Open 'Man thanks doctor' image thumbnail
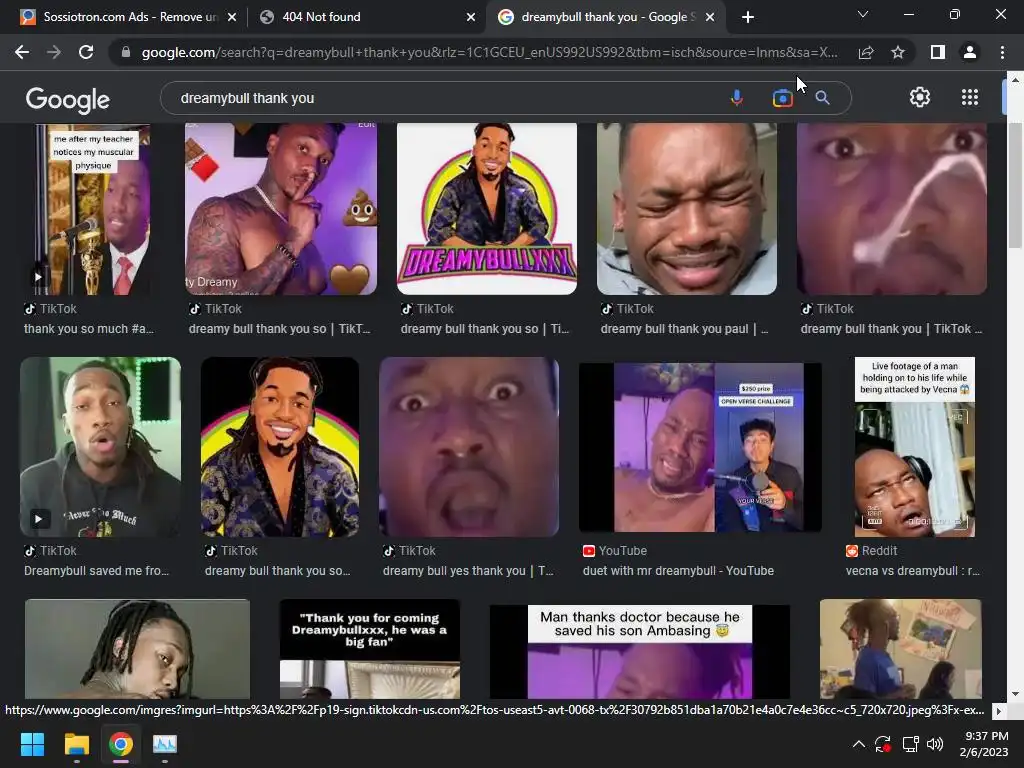The width and height of the screenshot is (1024, 768). point(639,651)
